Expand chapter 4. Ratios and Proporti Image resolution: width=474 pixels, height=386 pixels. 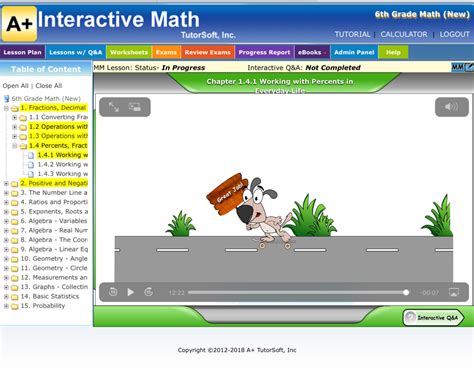pos(6,202)
